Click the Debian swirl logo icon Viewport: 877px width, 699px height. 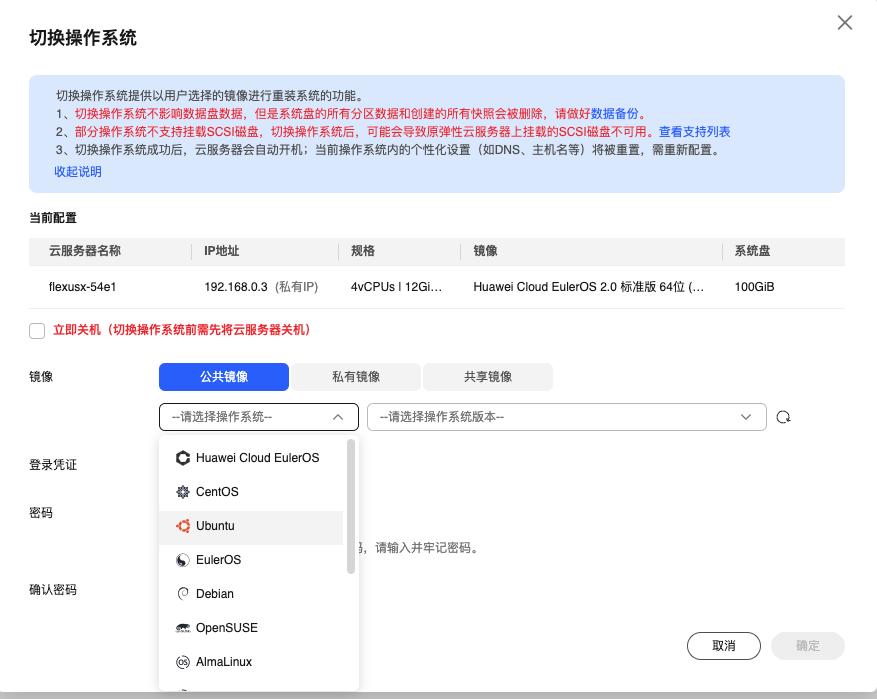[183, 594]
